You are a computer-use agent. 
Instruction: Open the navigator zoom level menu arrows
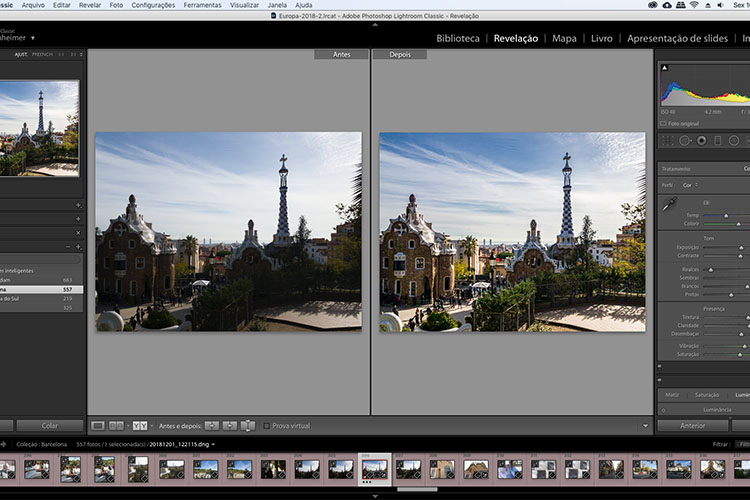click(81, 55)
